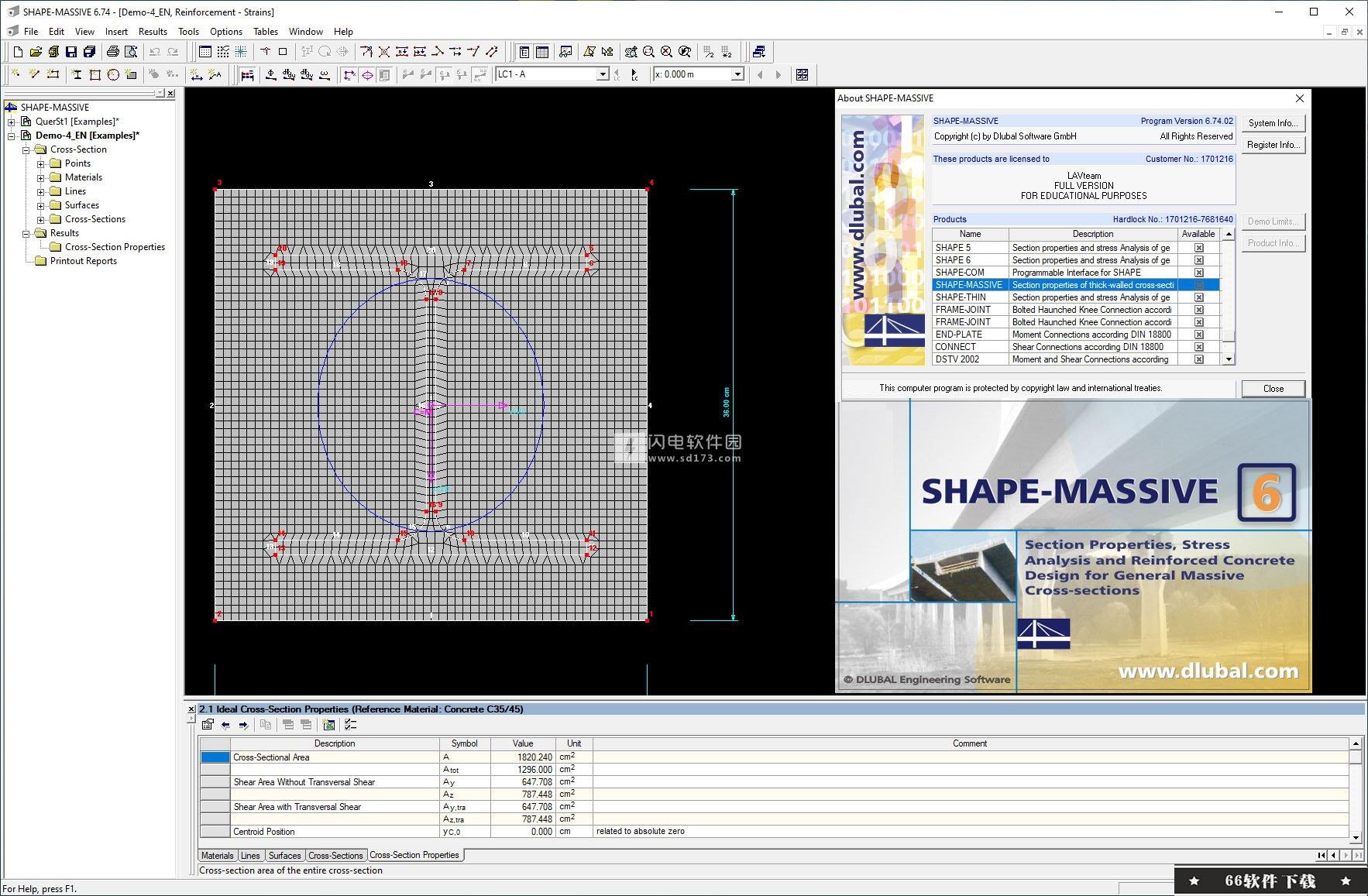Click END-PLATE availability checkbox
Image resolution: width=1368 pixels, height=896 pixels.
[x=1198, y=335]
